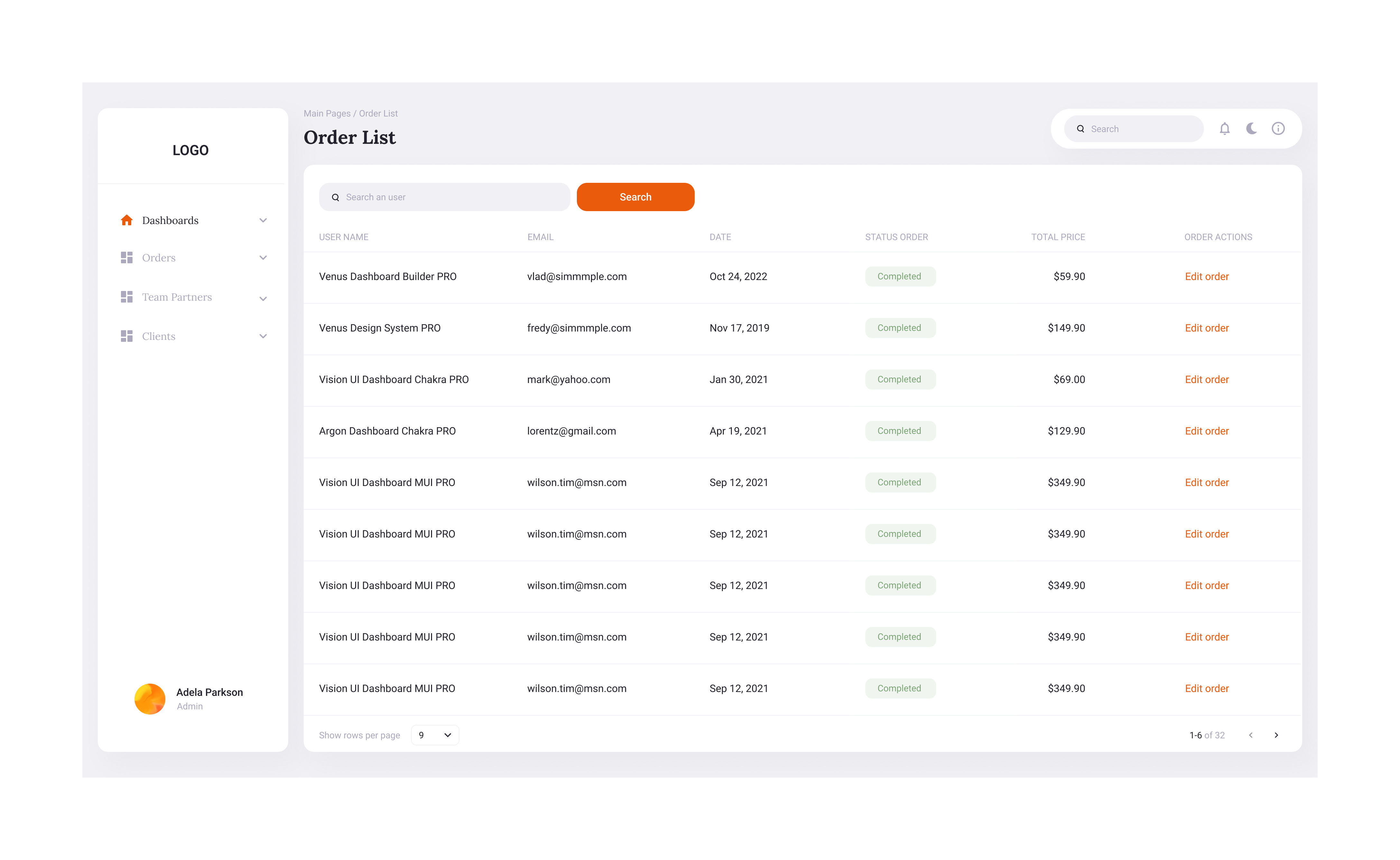Click the notification bell icon
This screenshot has width=1400, height=860.
1224,128
